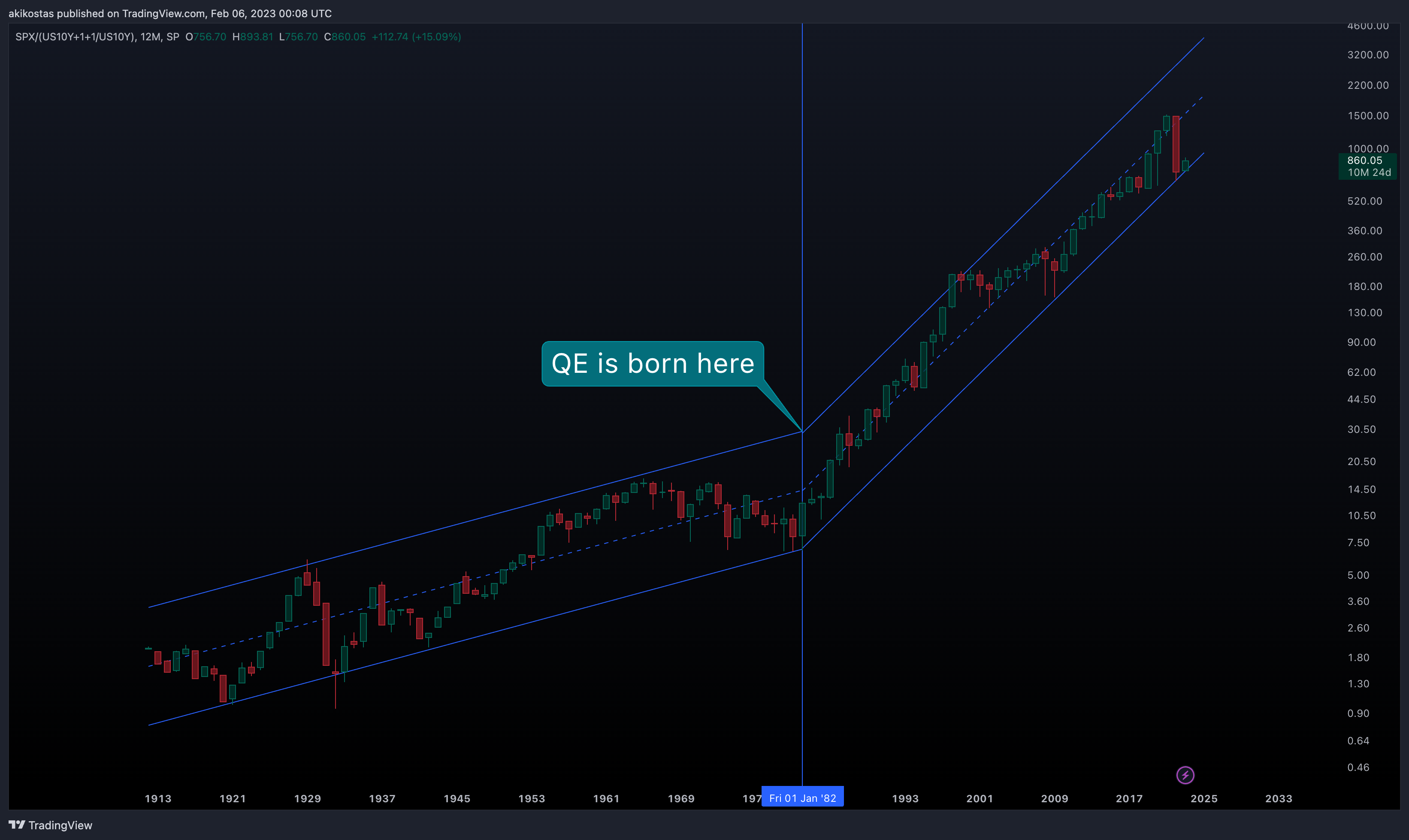Click the 860.05 current price label
1409x840 pixels.
pos(1364,161)
